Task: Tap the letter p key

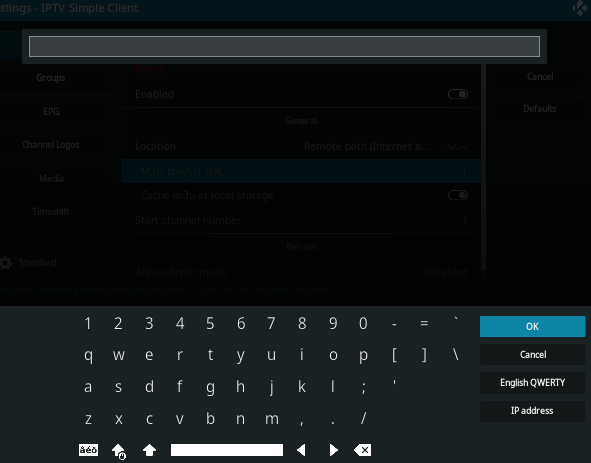Action: 363,355
